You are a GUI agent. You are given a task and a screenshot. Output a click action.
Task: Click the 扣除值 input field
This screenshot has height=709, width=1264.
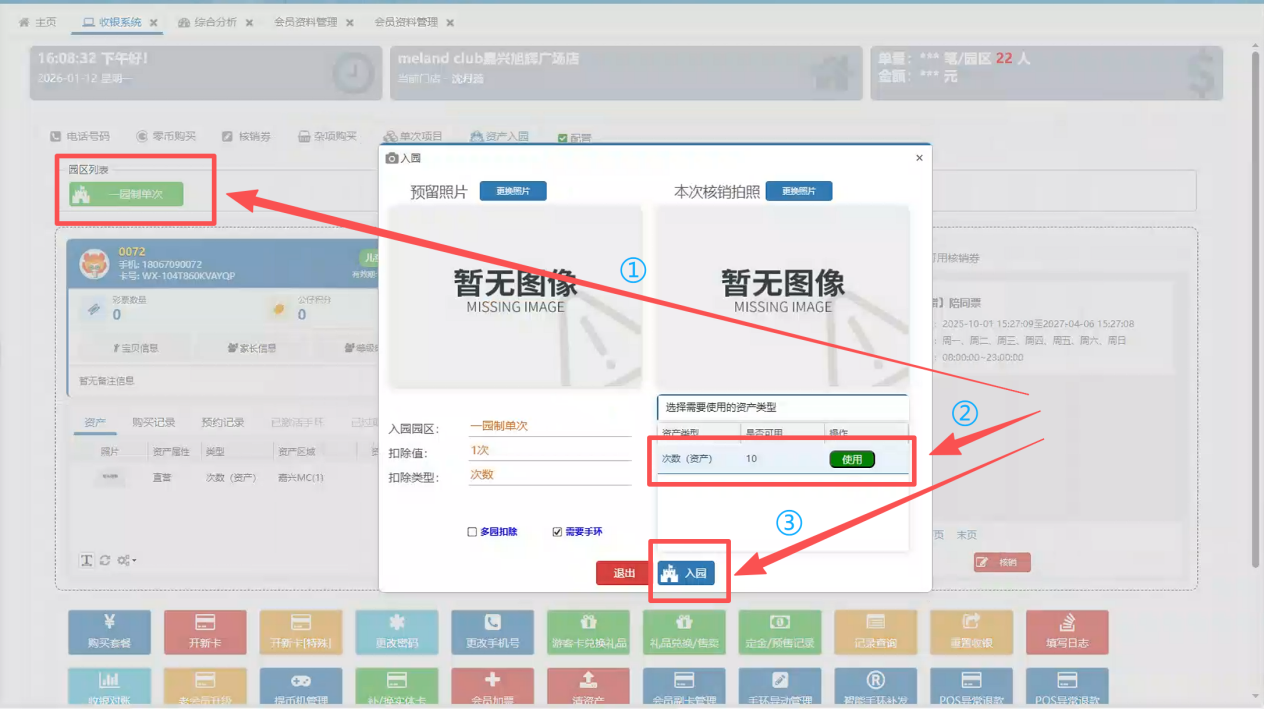550,451
